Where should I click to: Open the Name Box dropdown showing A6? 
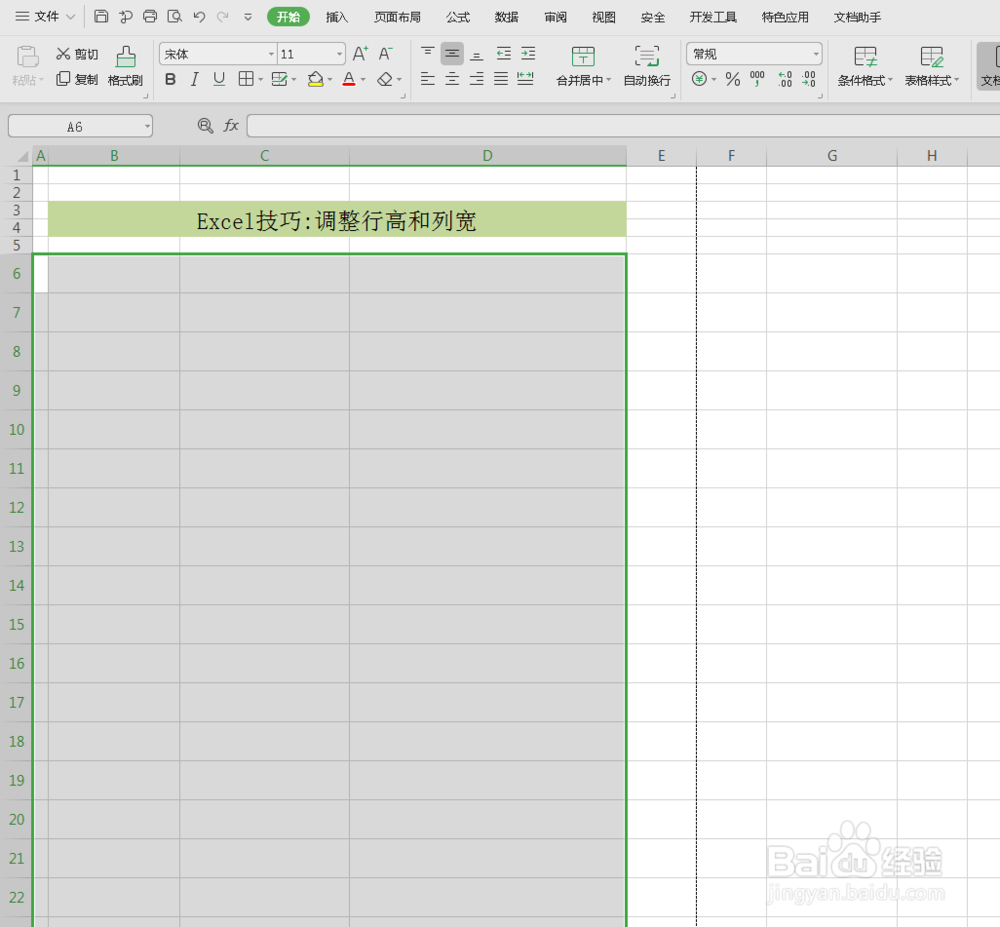[147, 126]
